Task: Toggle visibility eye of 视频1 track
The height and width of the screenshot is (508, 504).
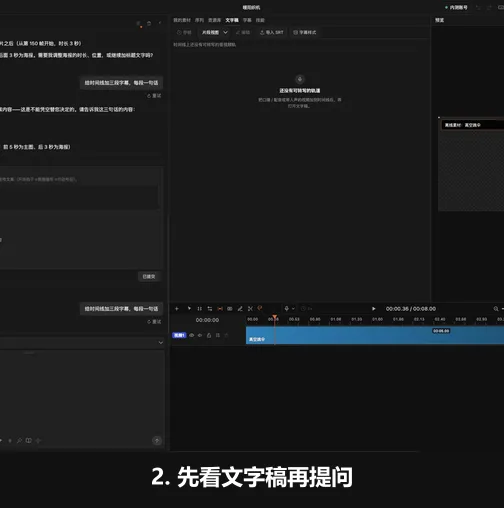Action: click(192, 335)
